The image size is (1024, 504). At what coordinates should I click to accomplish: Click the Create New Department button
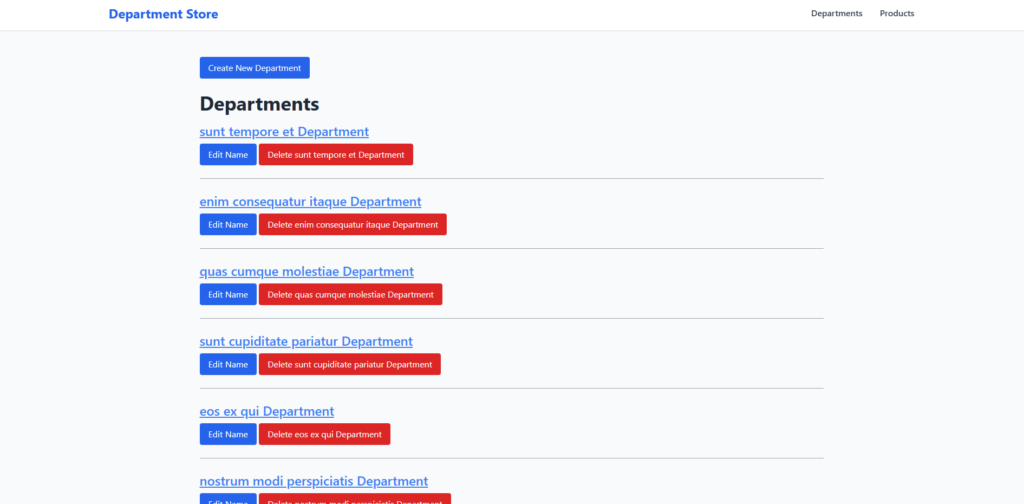(x=254, y=68)
